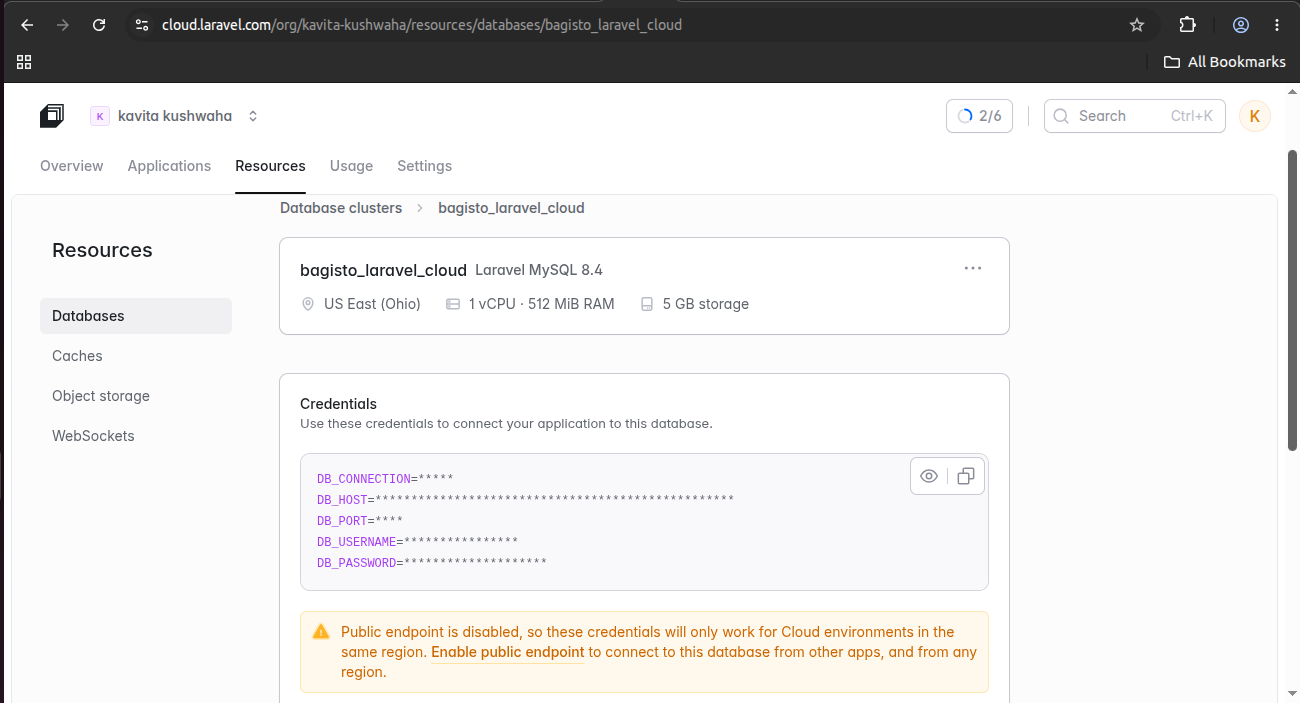
Task: Open the database card three-dot menu
Action: click(973, 268)
